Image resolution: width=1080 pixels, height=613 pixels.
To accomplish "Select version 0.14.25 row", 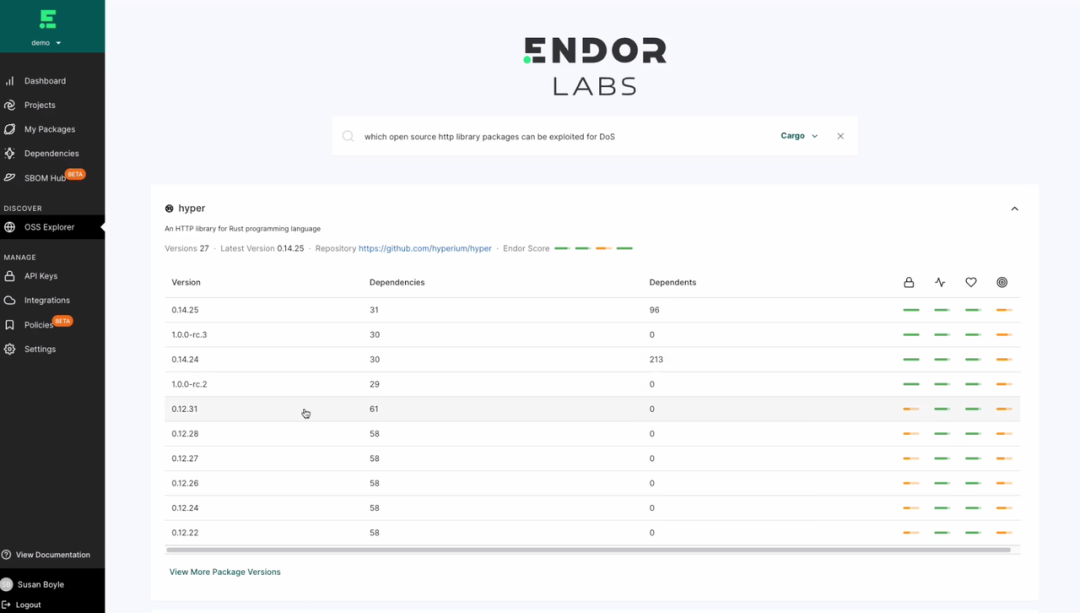I will (x=592, y=310).
